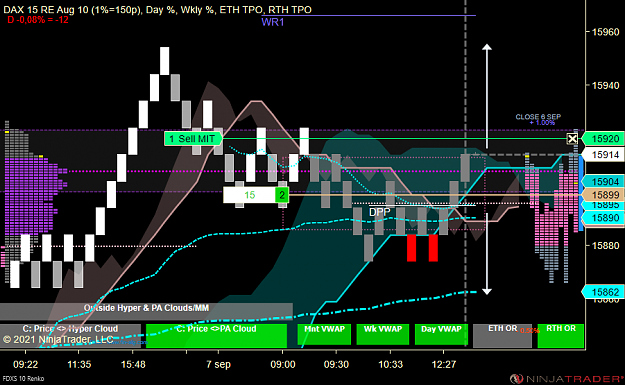
Task: Click the 09:22 time axis label
Action: (26, 364)
